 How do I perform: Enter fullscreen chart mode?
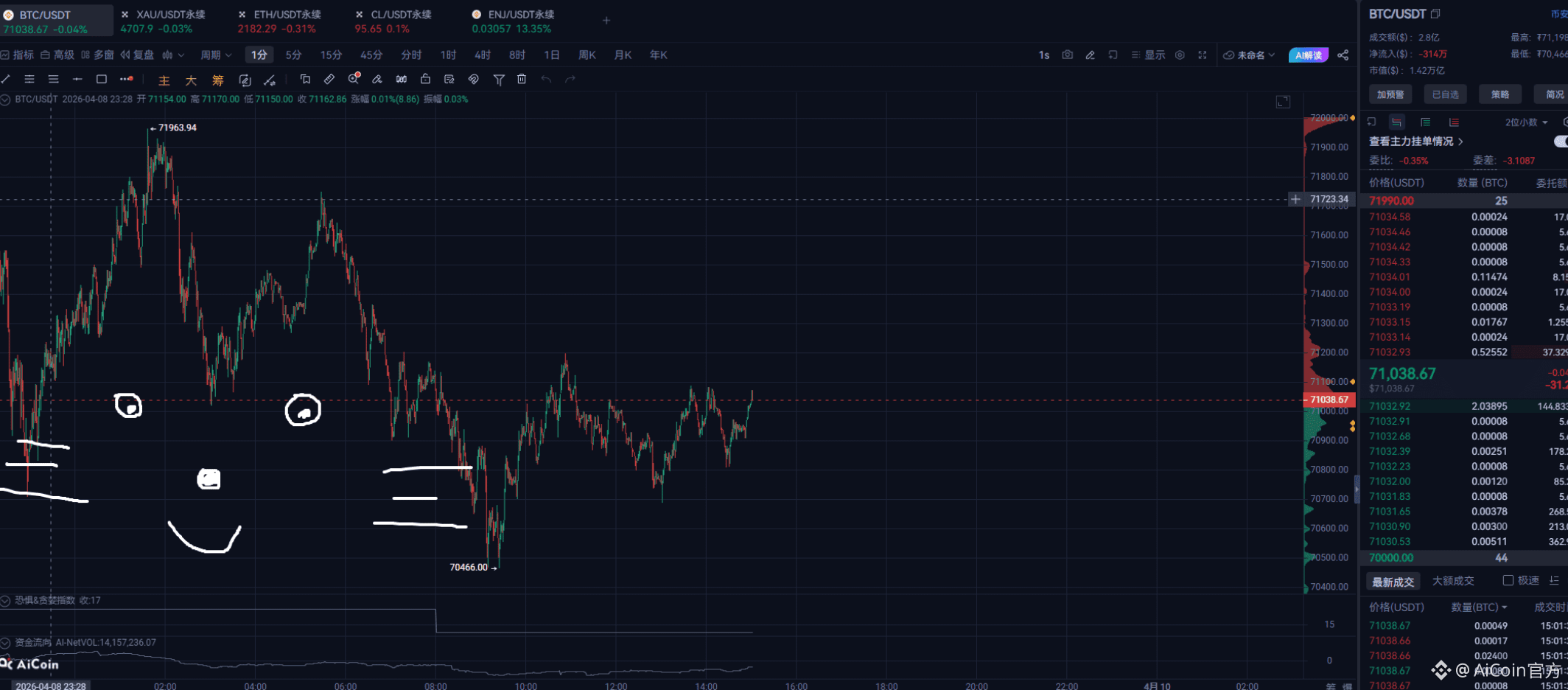[x=1203, y=55]
